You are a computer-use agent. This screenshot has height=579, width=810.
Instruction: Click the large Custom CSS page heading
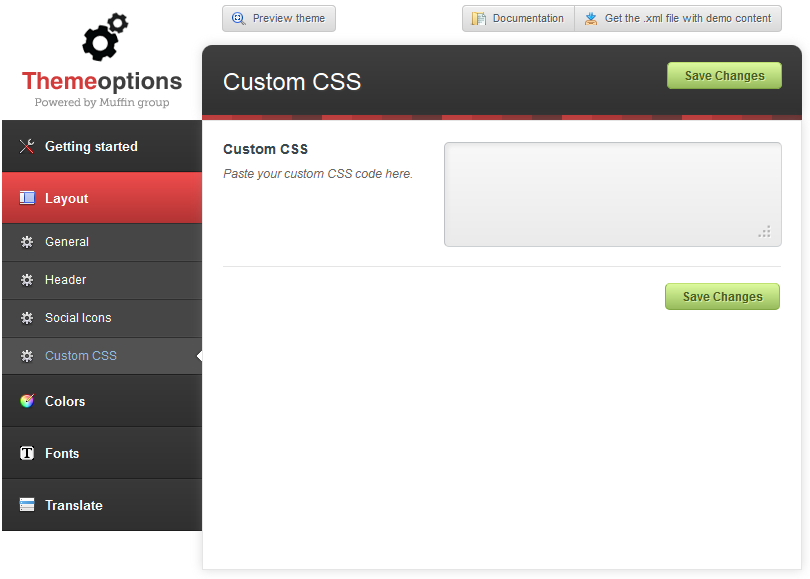click(x=292, y=82)
